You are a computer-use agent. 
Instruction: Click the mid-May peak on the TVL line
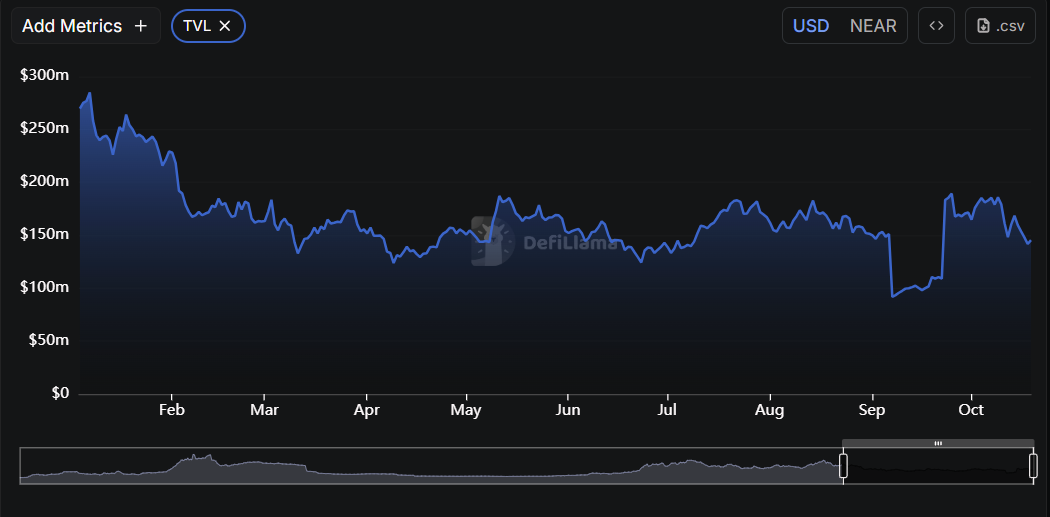[499, 198]
